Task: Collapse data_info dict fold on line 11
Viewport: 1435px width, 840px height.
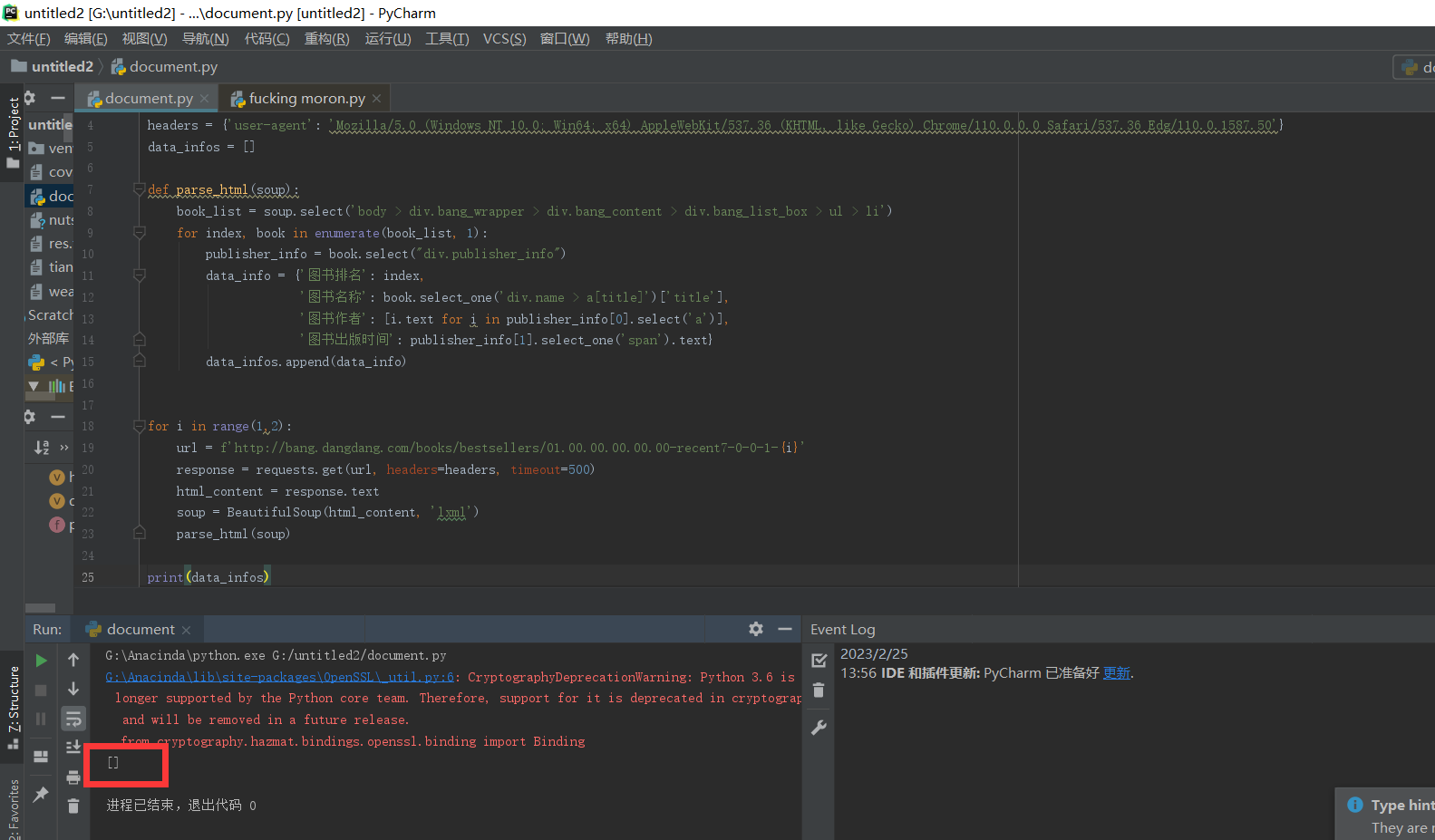Action: [x=140, y=275]
